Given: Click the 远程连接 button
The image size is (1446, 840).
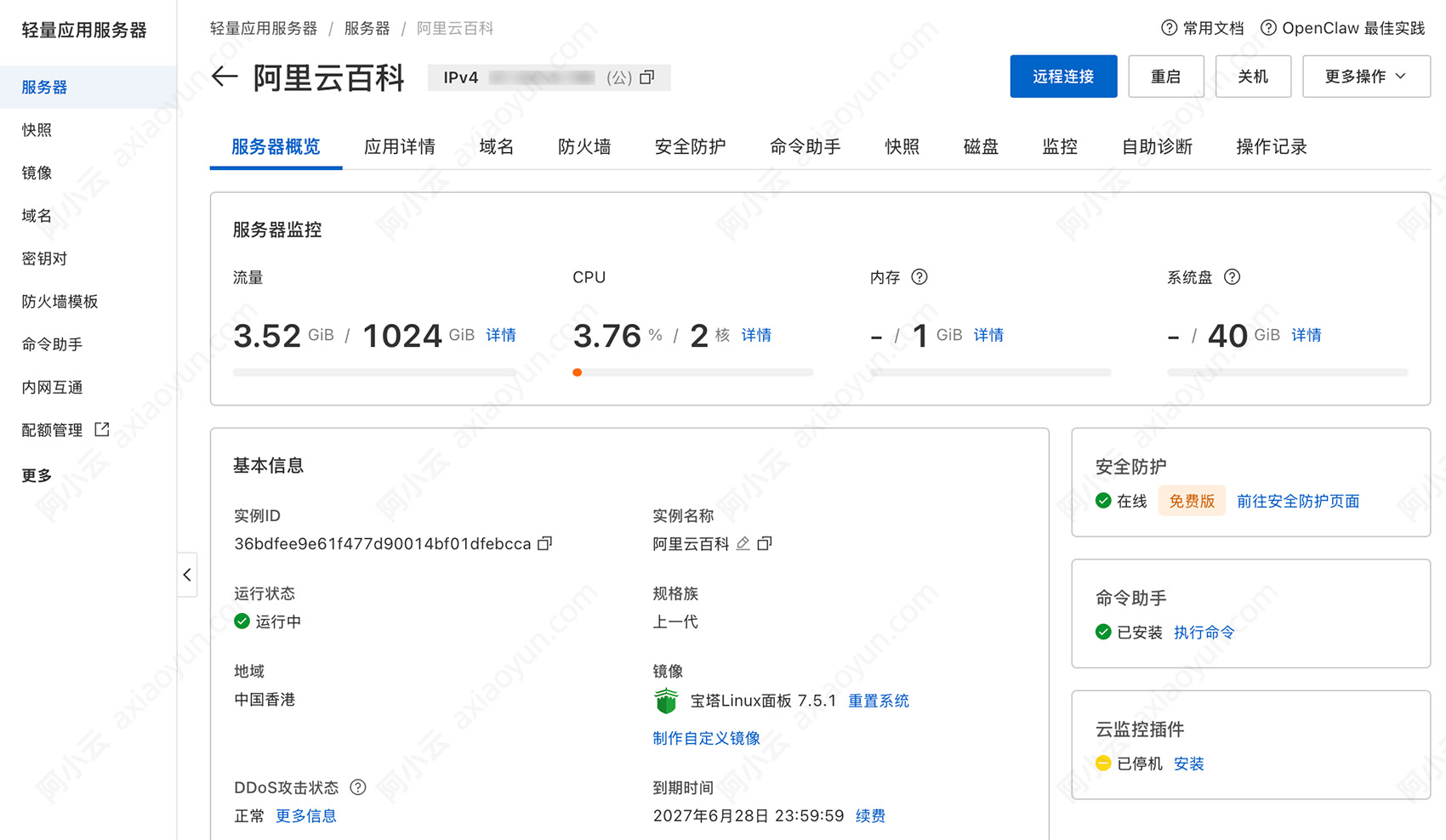Looking at the screenshot, I should point(1063,77).
